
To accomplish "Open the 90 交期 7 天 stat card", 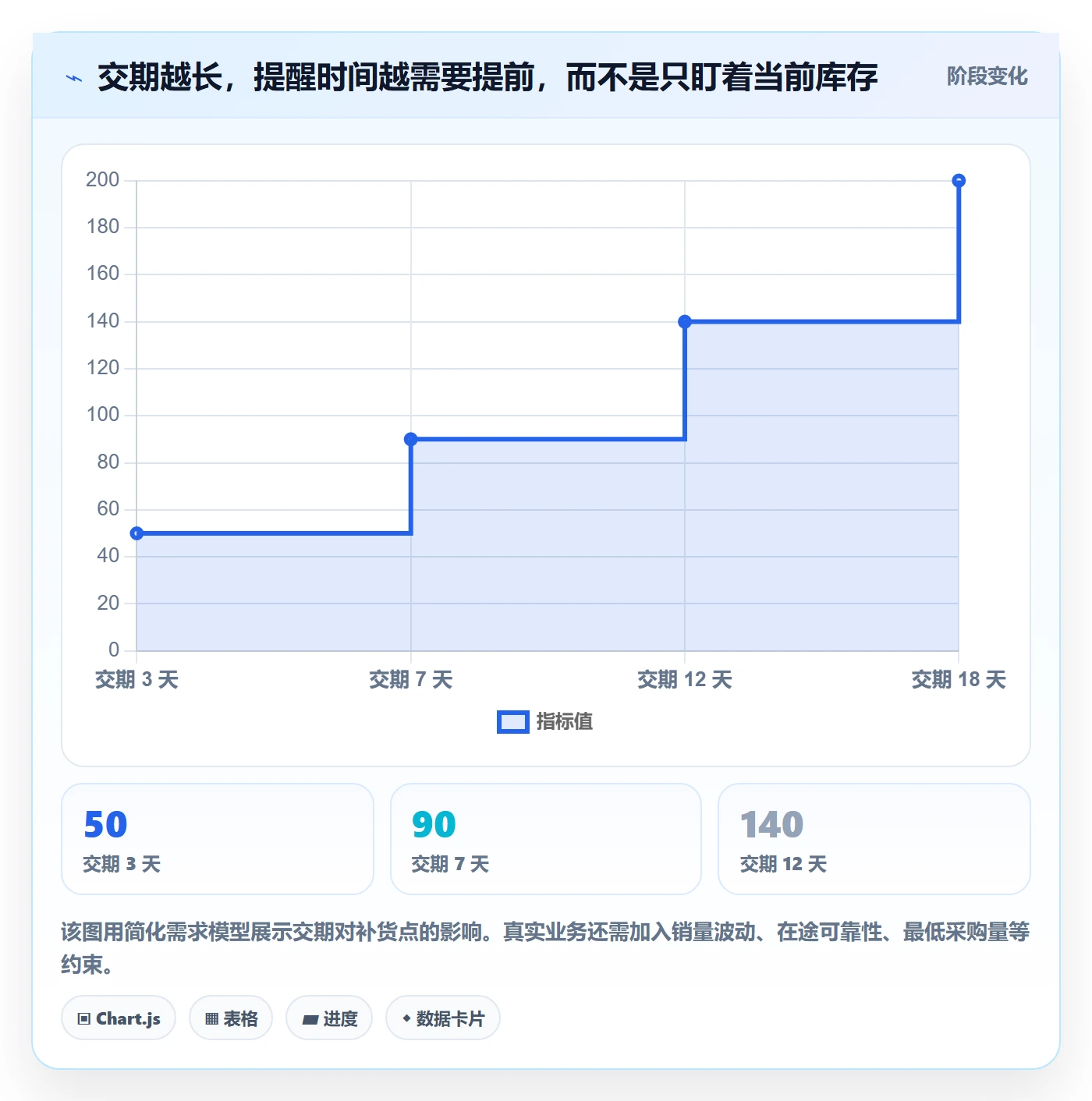I will (546, 839).
